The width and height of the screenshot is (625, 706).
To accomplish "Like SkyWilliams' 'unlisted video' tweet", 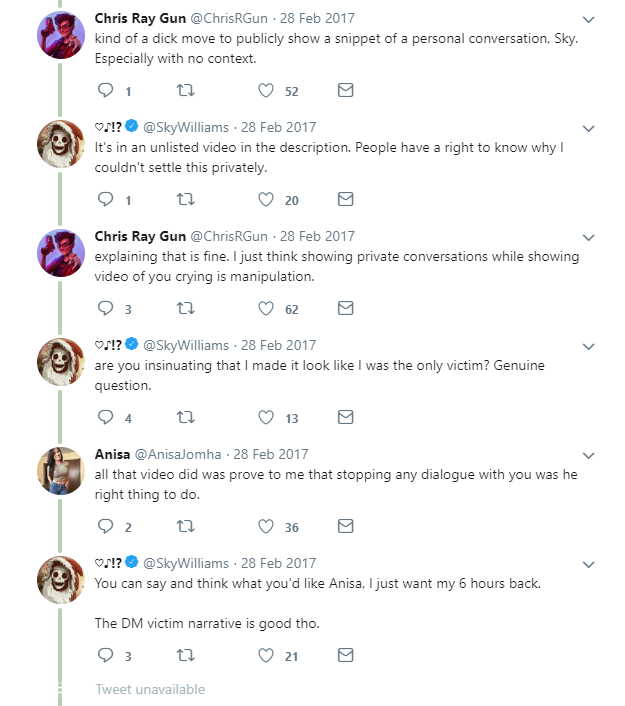I will coord(266,200).
